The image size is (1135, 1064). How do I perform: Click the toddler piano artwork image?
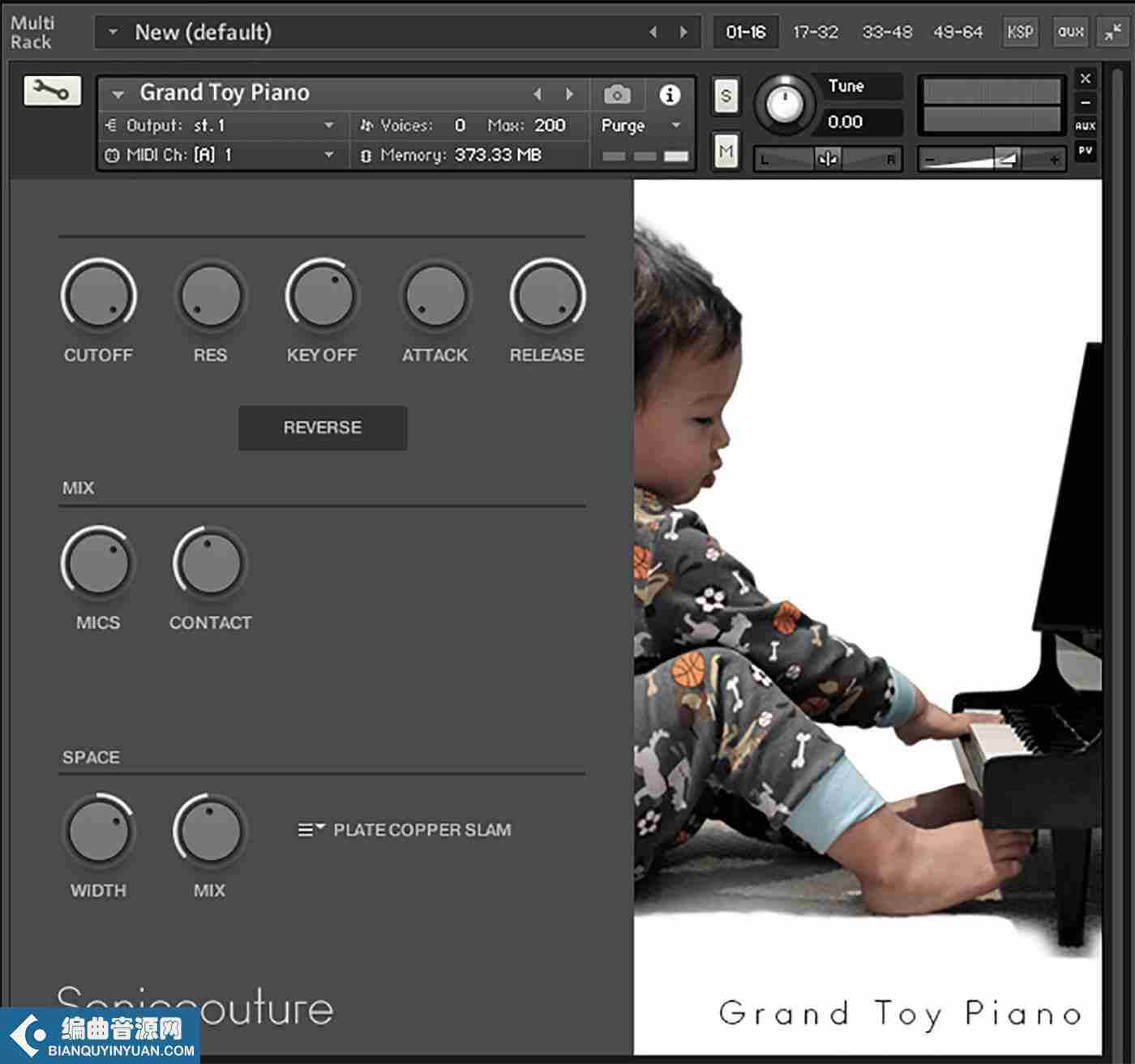tap(867, 616)
